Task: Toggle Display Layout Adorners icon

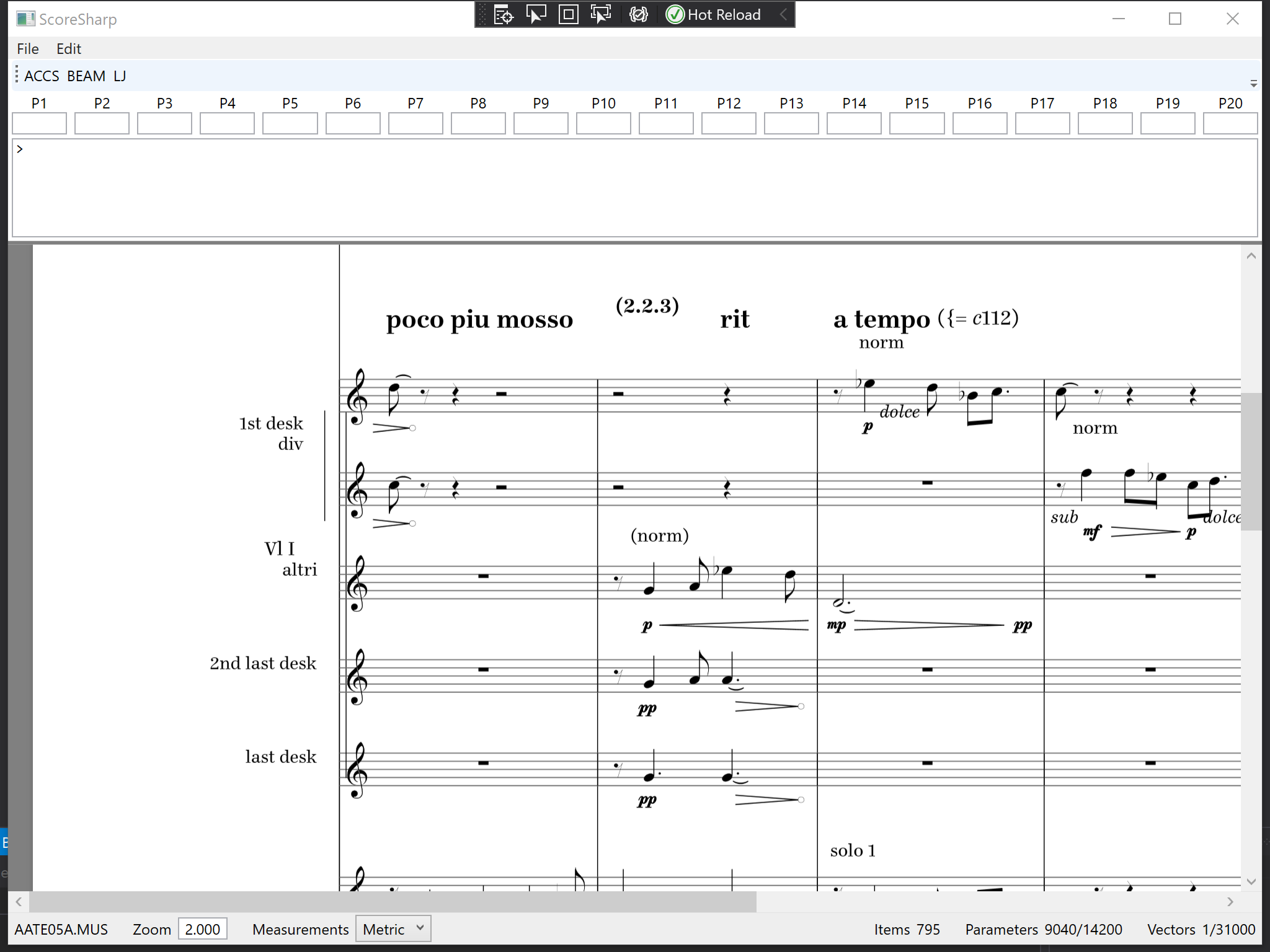Action: tap(568, 14)
